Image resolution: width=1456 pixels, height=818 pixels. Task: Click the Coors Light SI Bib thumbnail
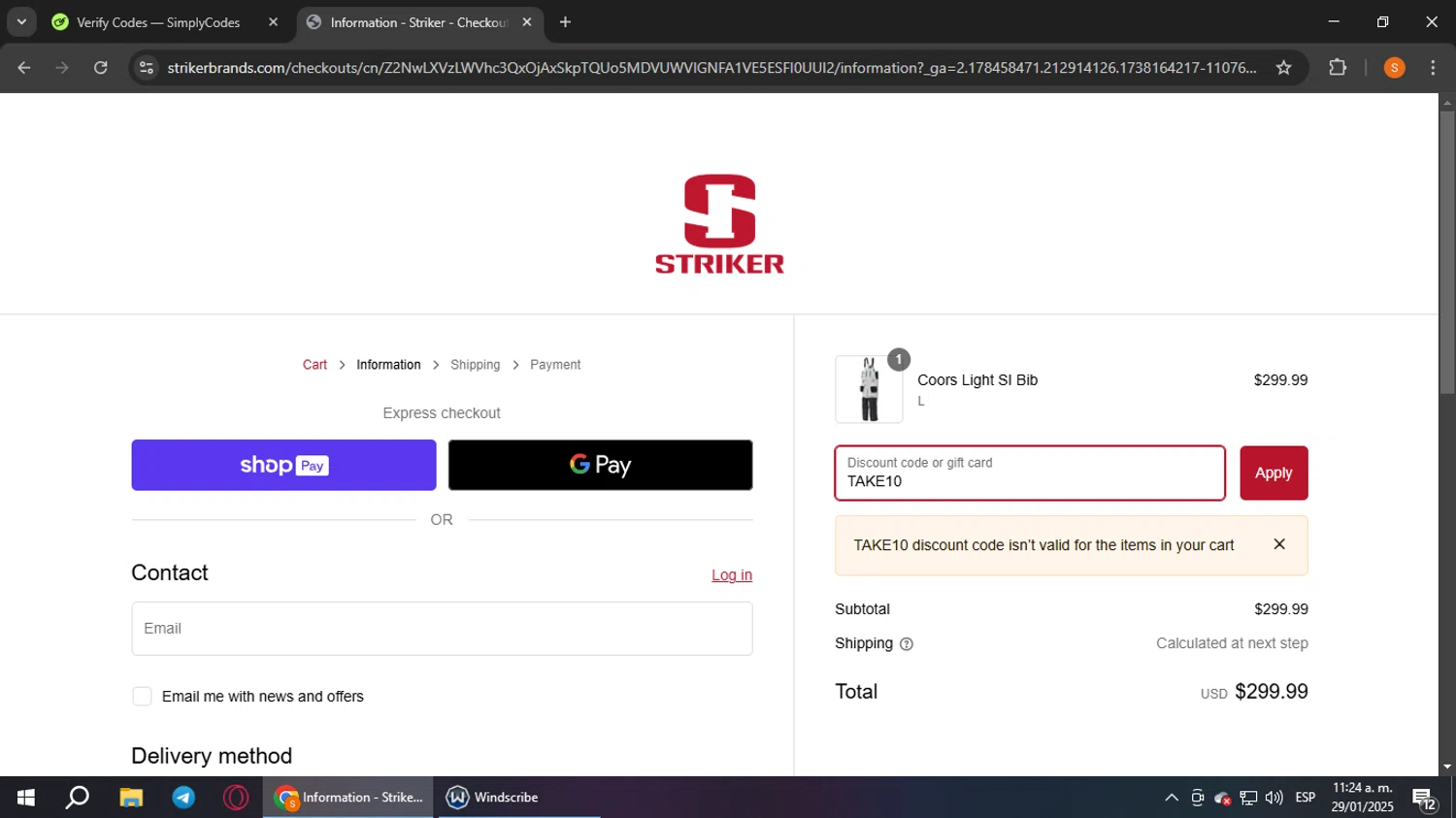[x=869, y=389]
